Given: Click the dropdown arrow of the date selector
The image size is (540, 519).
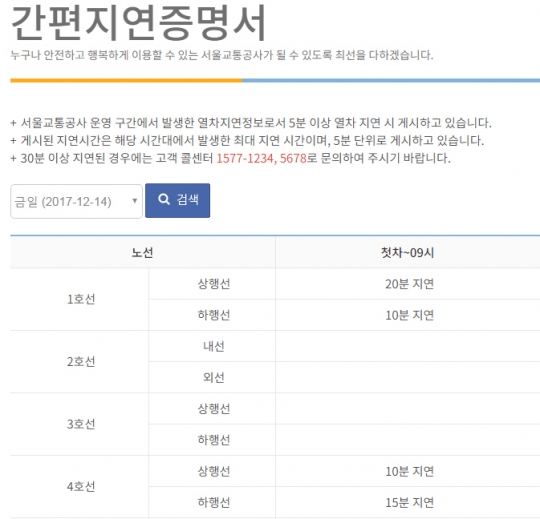Looking at the screenshot, I should click(135, 201).
